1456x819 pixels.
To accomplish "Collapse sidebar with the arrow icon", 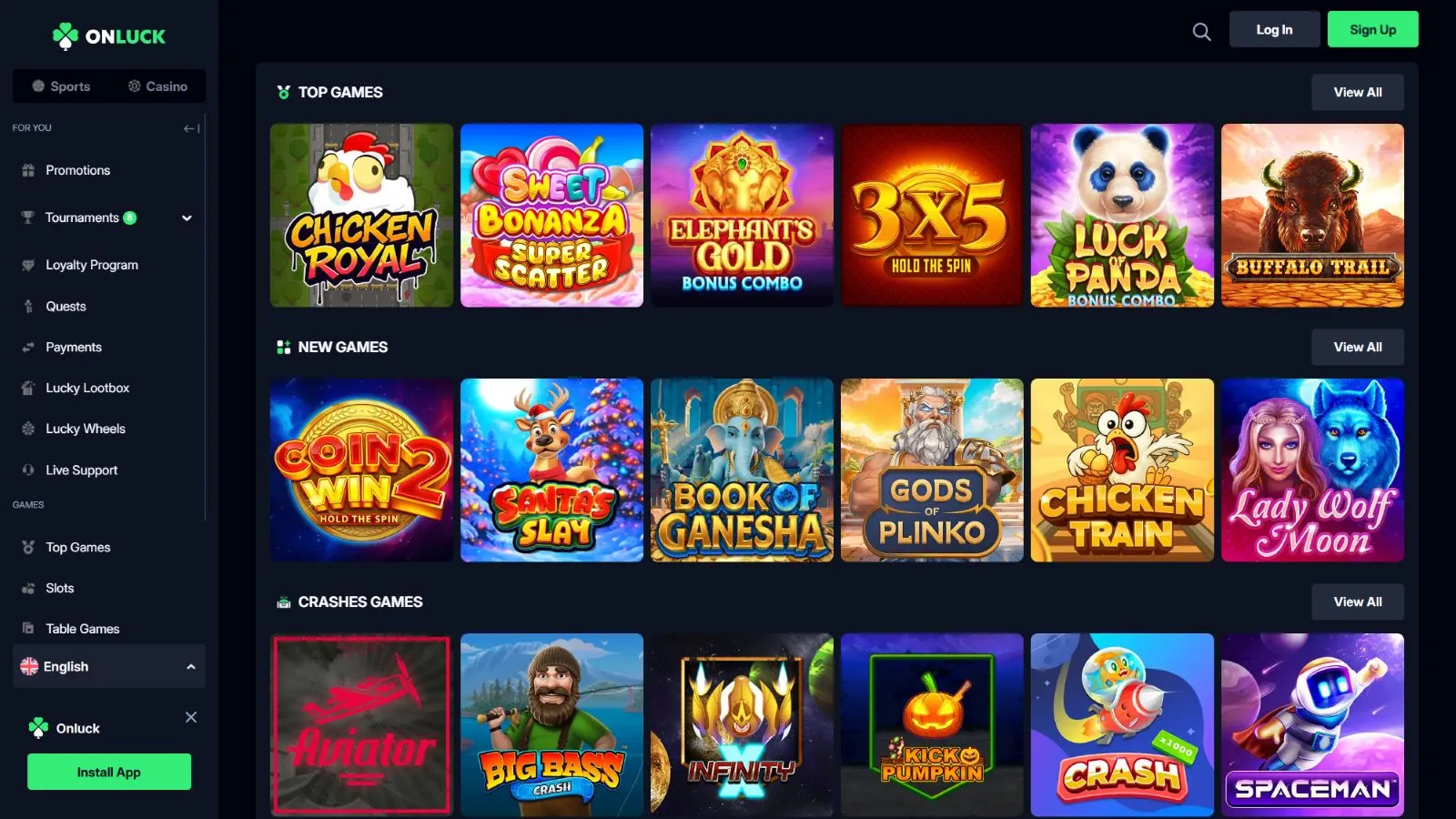I will click(x=191, y=128).
